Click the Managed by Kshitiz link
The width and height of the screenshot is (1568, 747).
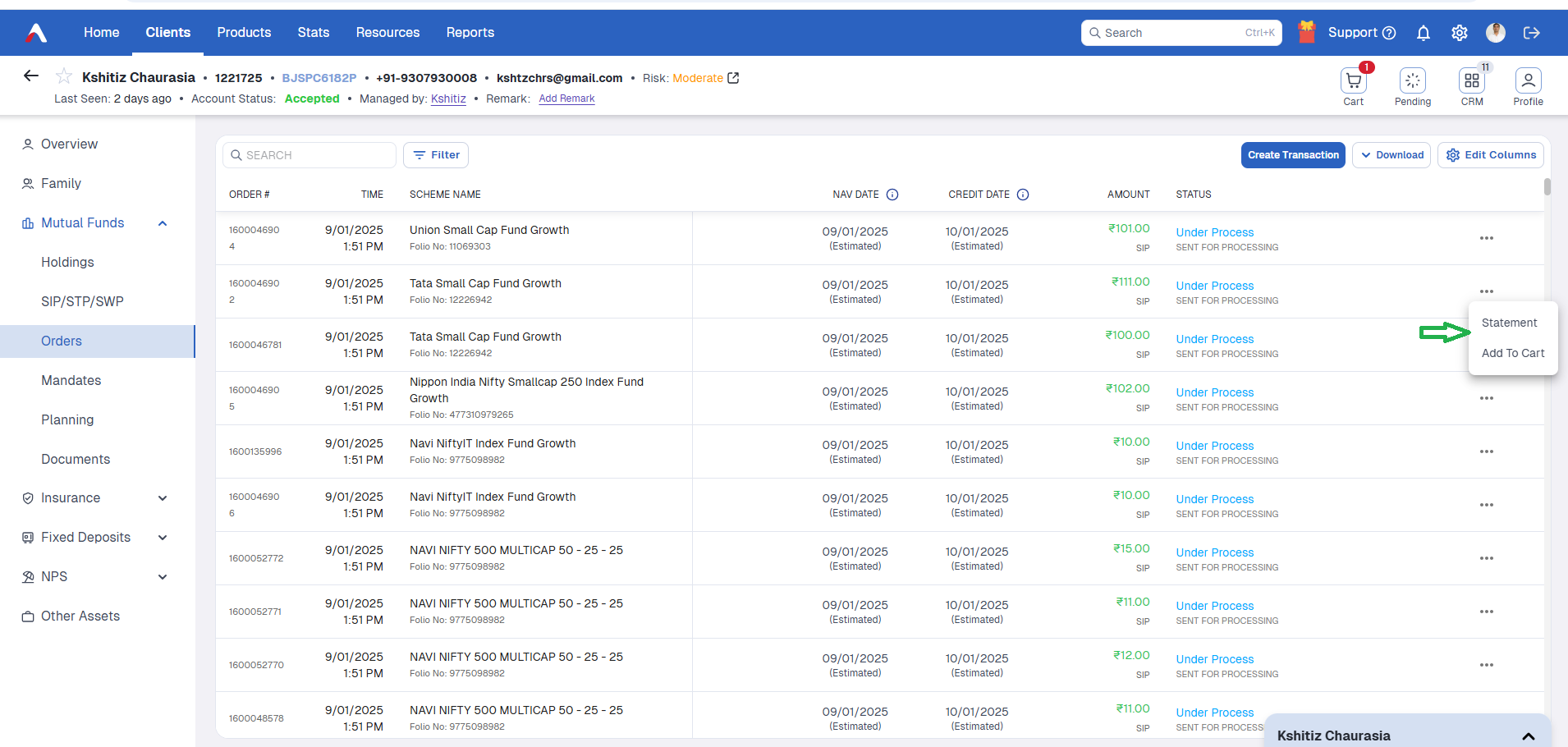tap(448, 99)
